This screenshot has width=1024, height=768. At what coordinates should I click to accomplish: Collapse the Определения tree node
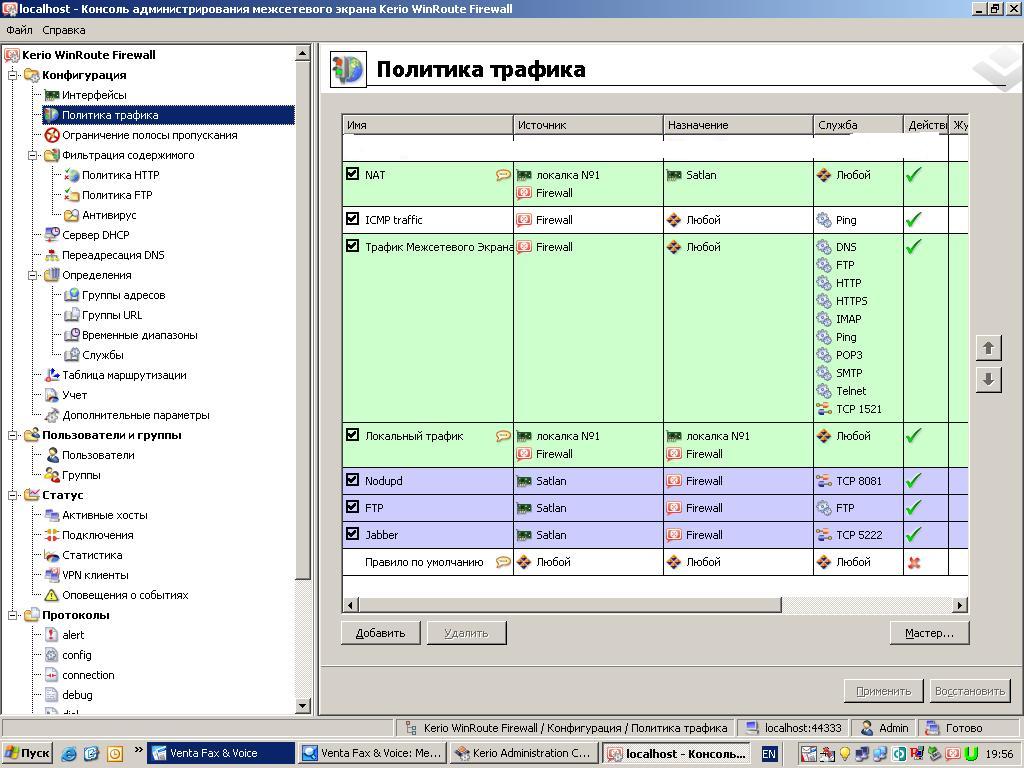[x=32, y=276]
